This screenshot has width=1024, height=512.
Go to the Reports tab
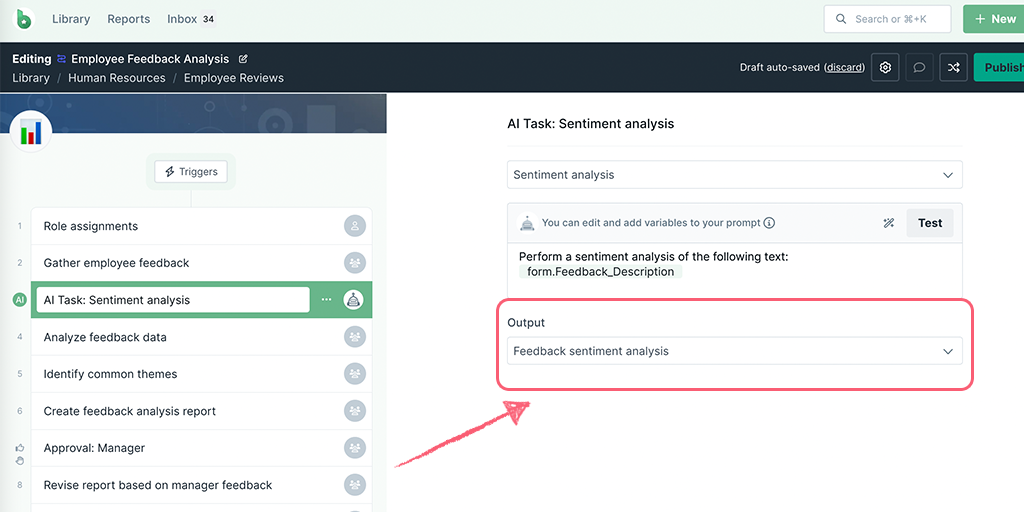click(129, 19)
